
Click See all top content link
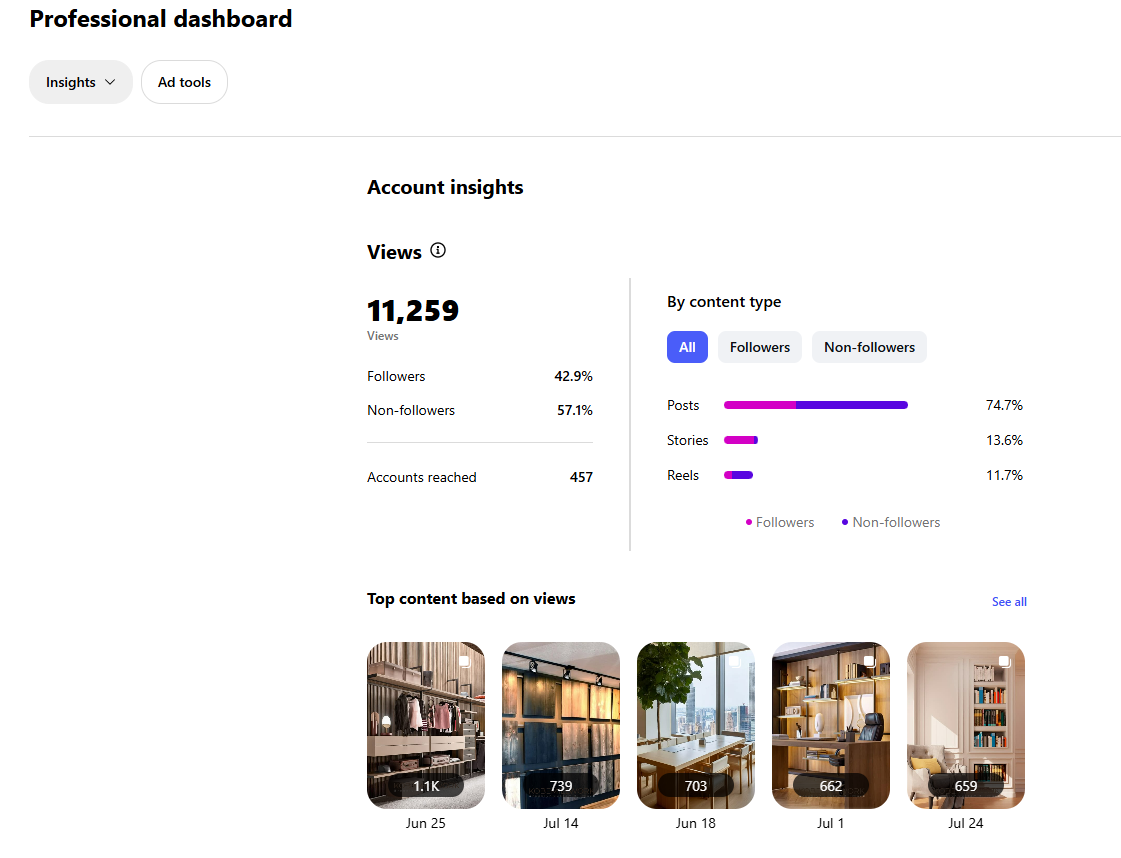[1009, 602]
